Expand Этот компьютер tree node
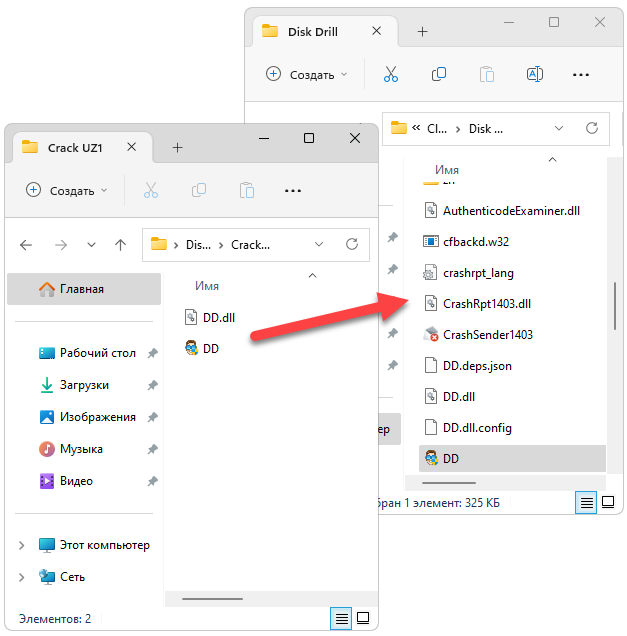This screenshot has width=627, height=636. pos(21,545)
